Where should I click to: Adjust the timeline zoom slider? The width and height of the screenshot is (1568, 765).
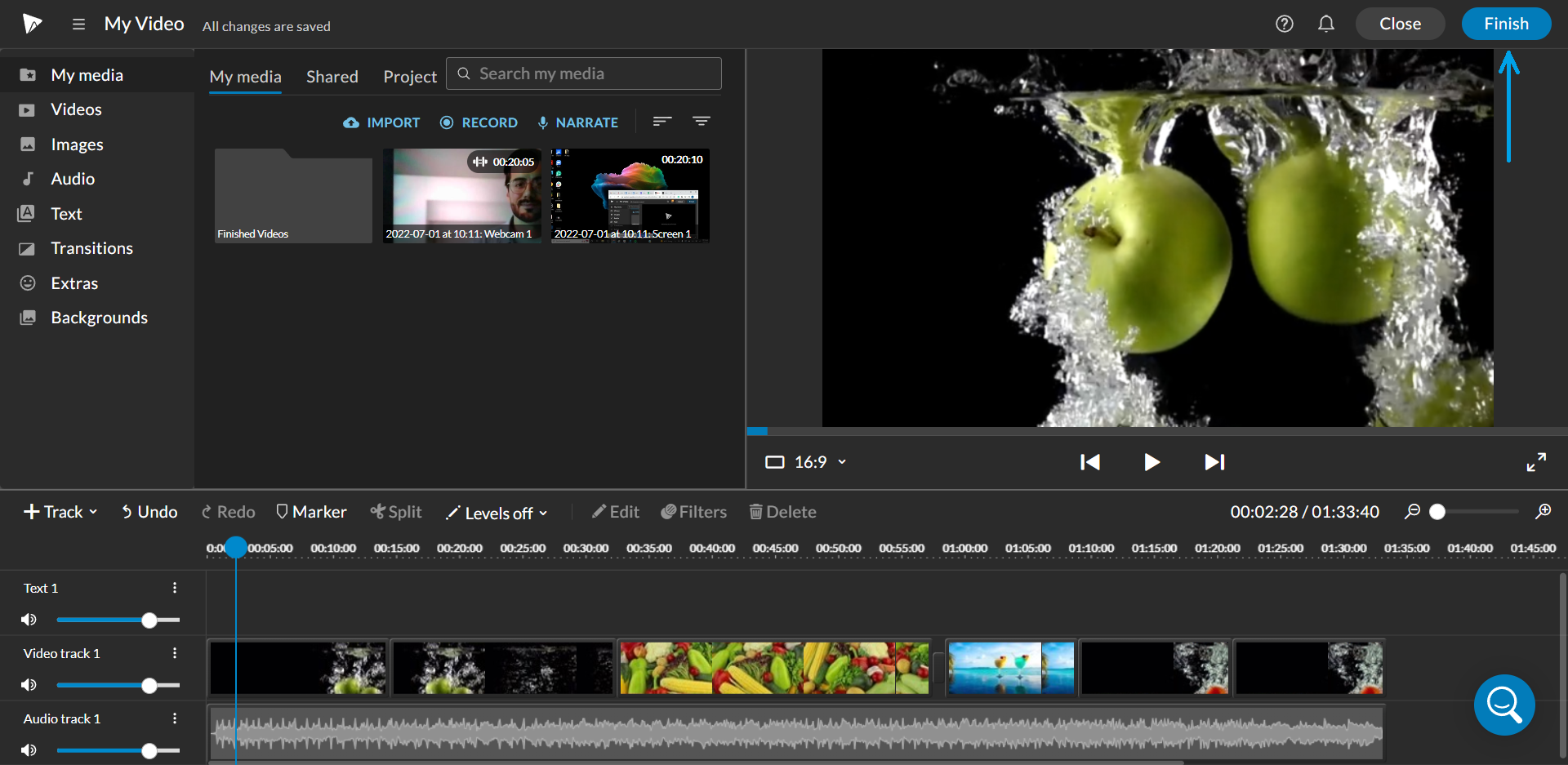[1438, 511]
